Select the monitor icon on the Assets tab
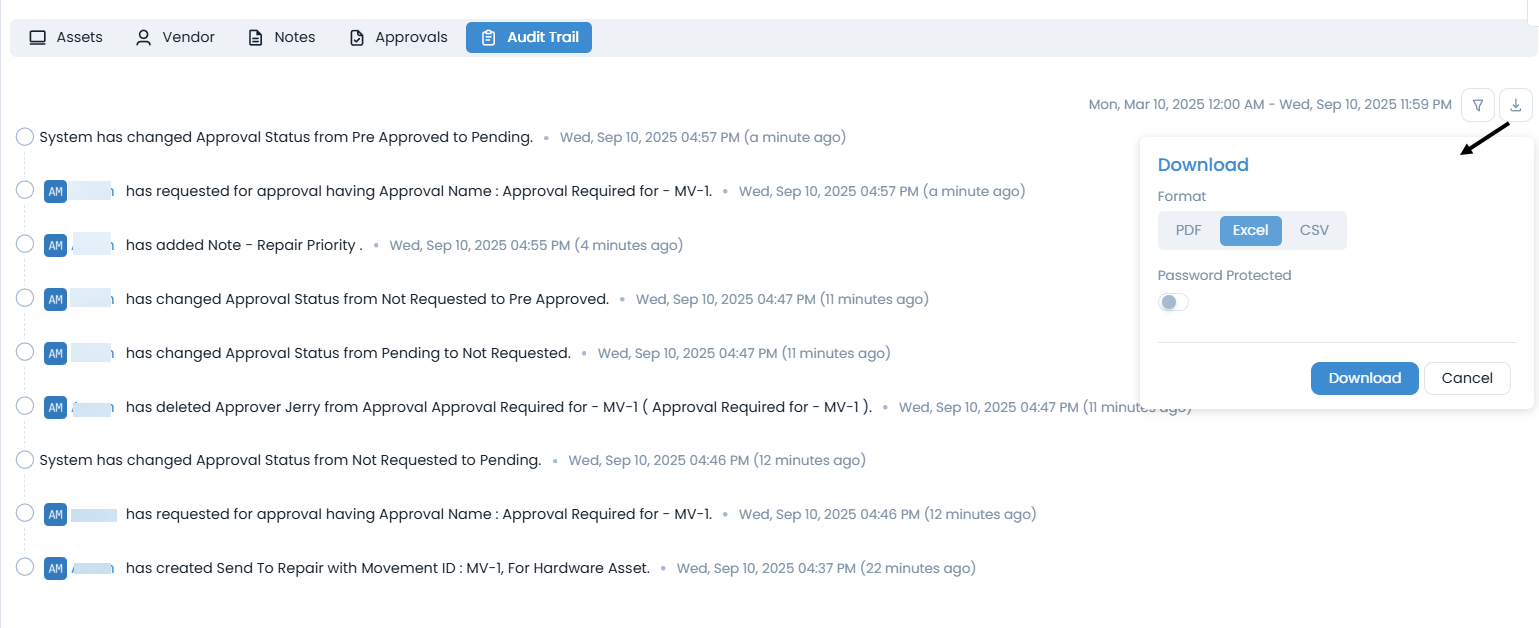Viewport: 1539px width, 628px height. (x=38, y=36)
